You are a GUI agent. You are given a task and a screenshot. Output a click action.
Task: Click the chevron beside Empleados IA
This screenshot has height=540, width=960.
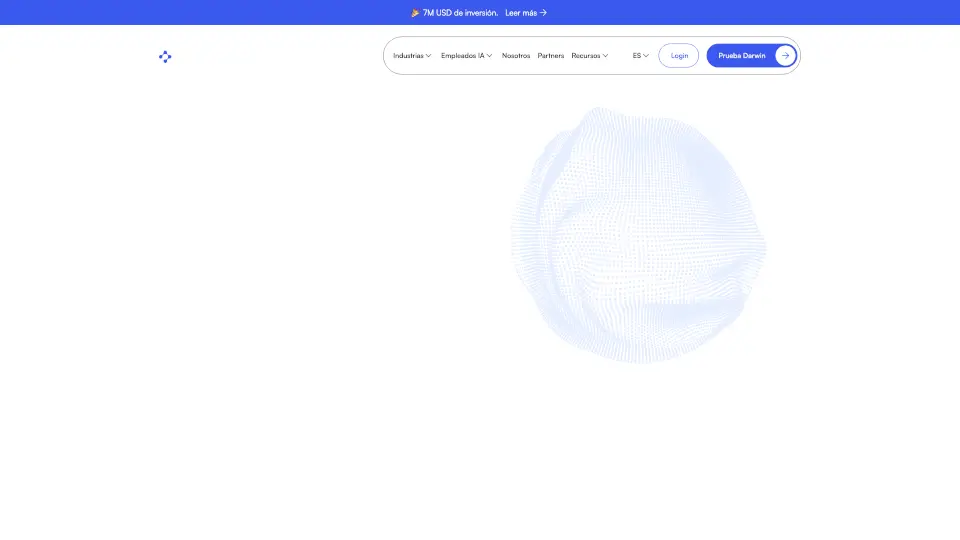coord(490,56)
